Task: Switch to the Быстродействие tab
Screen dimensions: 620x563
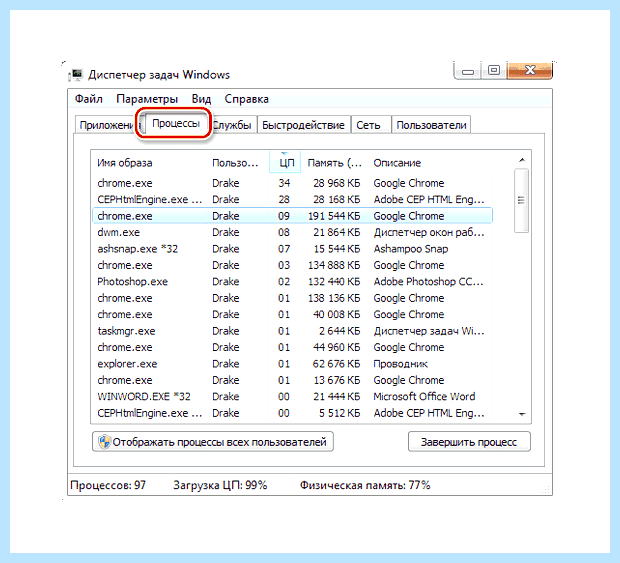Action: (303, 125)
